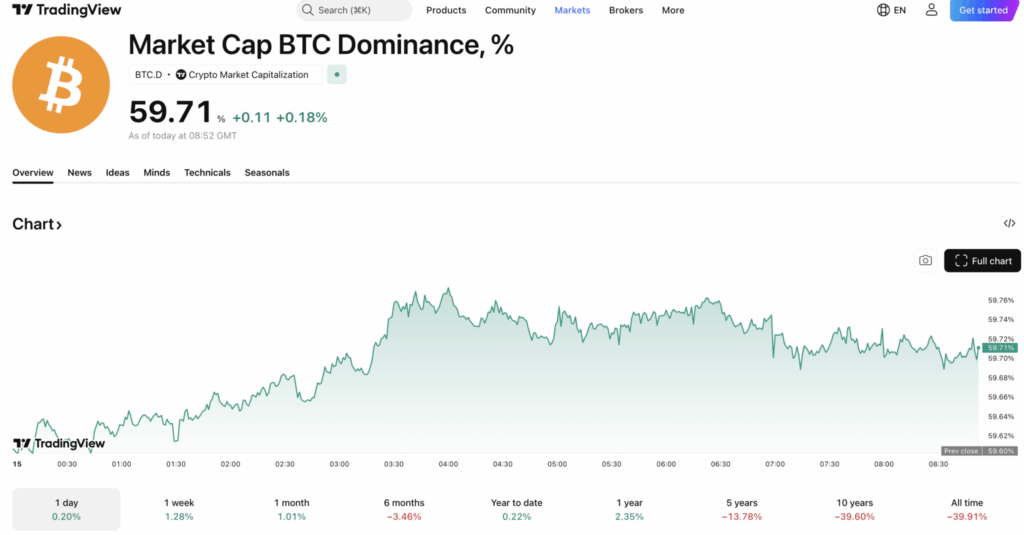Open the Full chart button

[982, 261]
